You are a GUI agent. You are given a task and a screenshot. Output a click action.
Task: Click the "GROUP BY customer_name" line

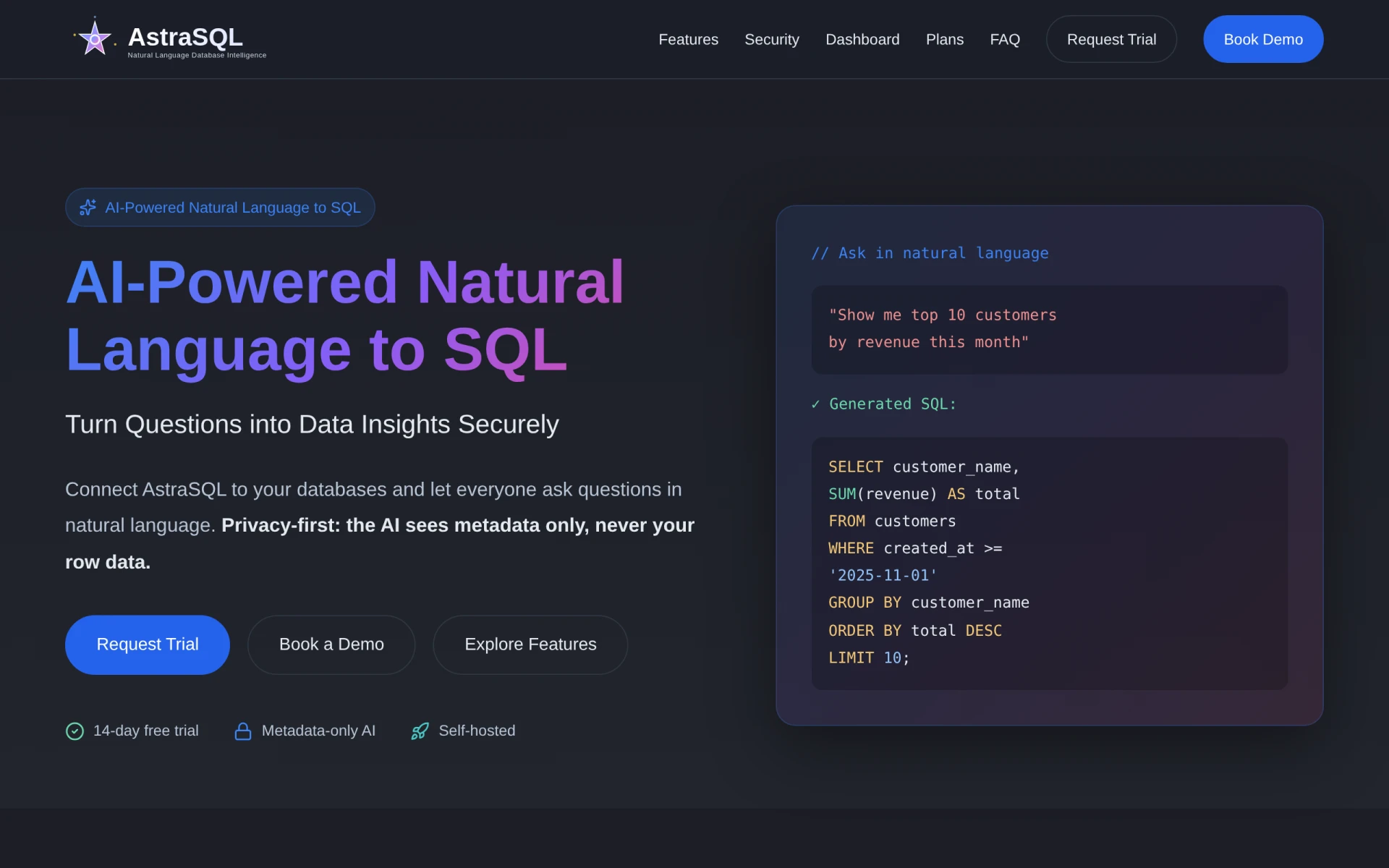point(929,603)
